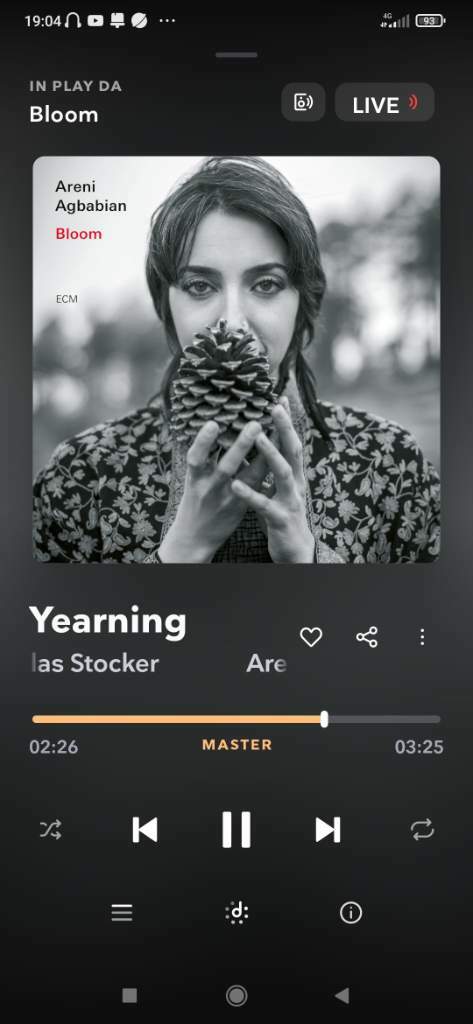Image resolution: width=473 pixels, height=1024 pixels.
Task: Open the three-dot more options menu
Action: (x=422, y=637)
